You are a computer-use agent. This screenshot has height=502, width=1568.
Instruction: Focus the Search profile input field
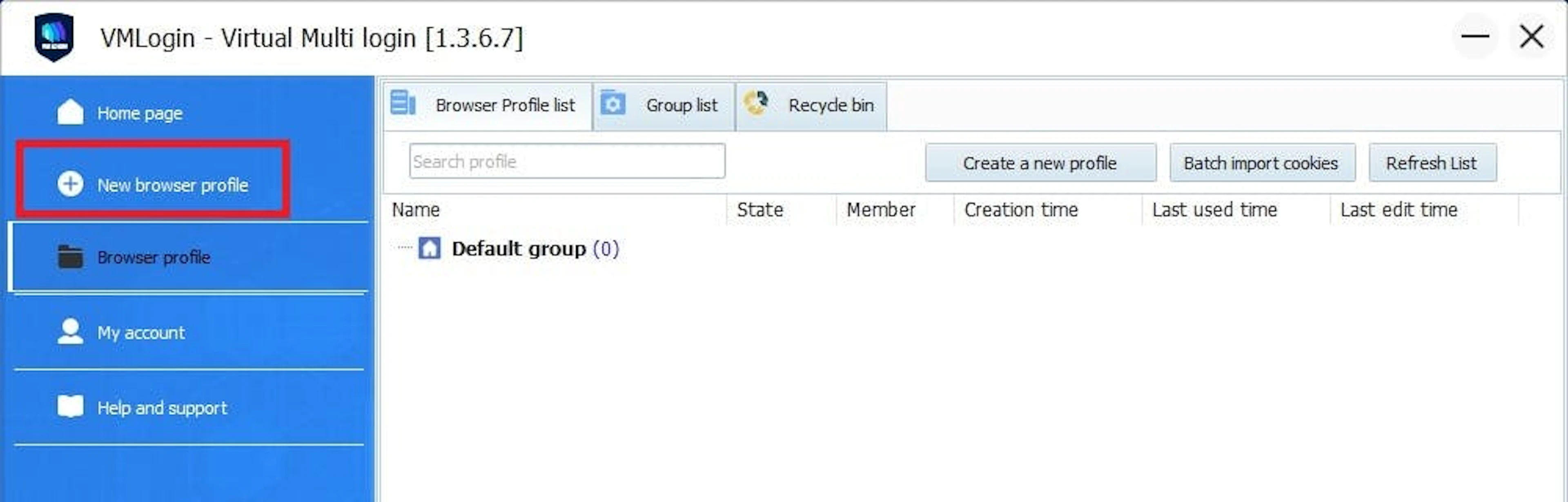pyautogui.click(x=567, y=161)
